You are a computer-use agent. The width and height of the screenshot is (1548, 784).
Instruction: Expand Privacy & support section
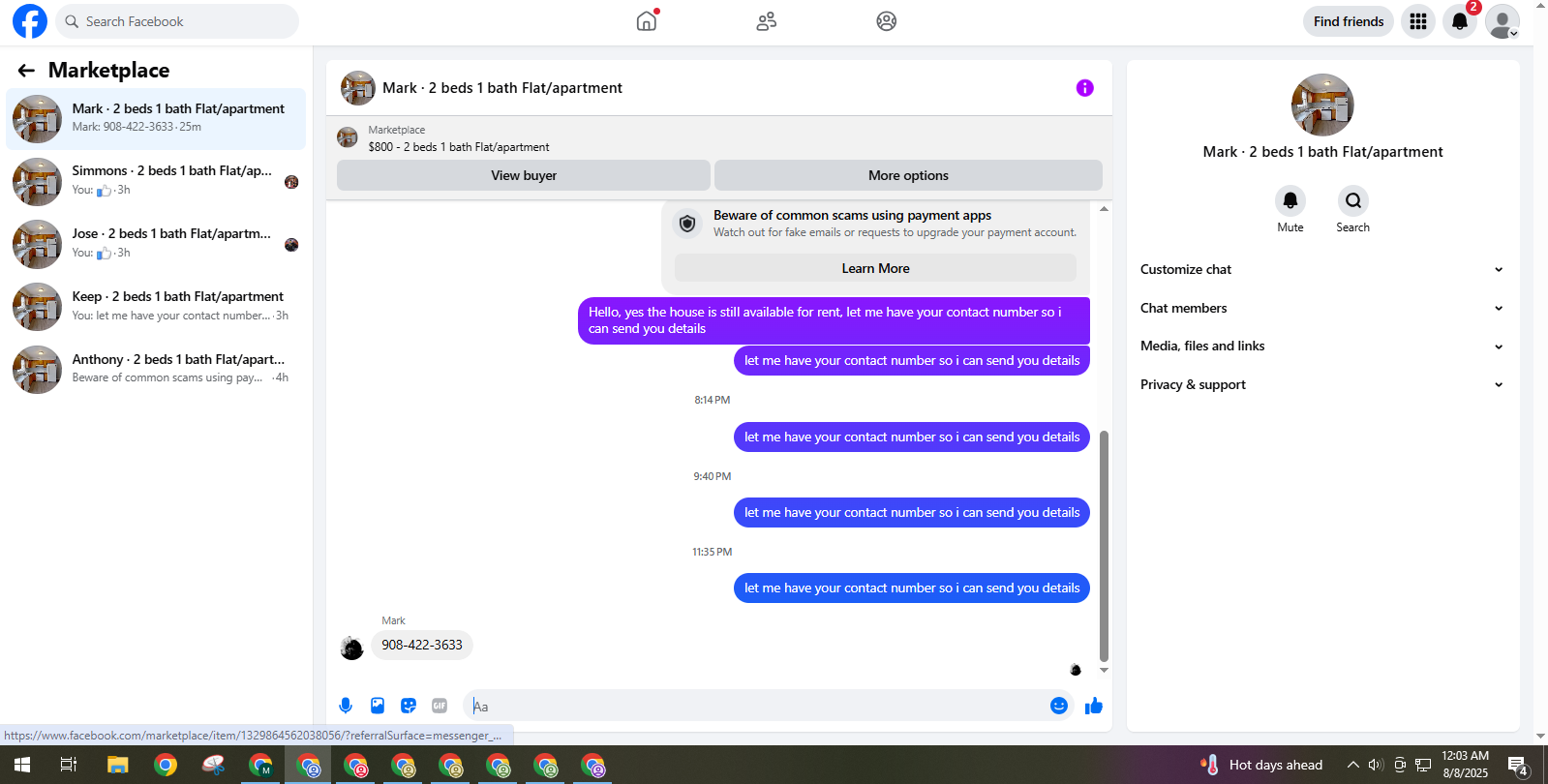click(x=1322, y=384)
